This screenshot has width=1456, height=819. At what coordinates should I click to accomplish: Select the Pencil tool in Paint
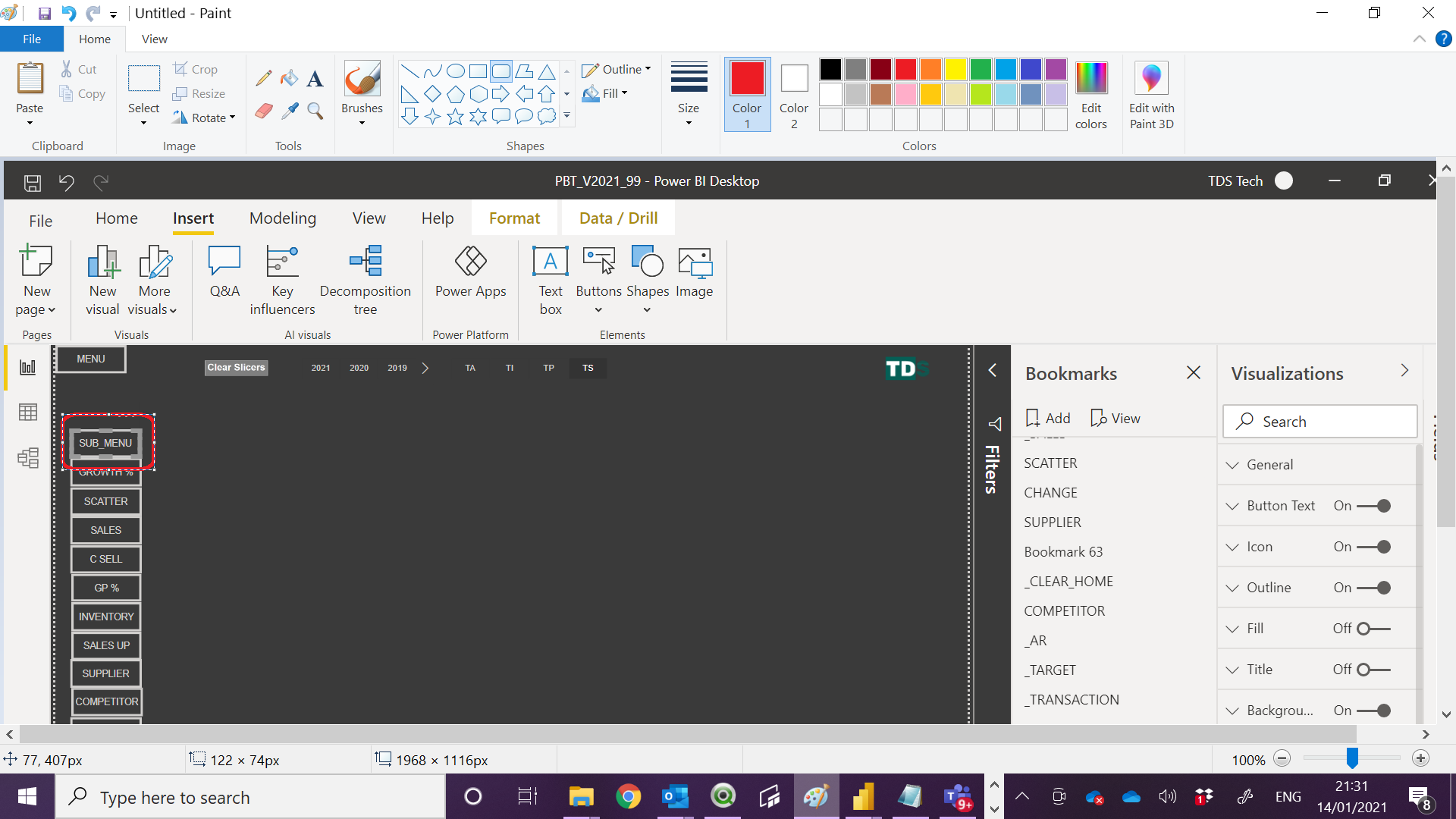coord(264,77)
